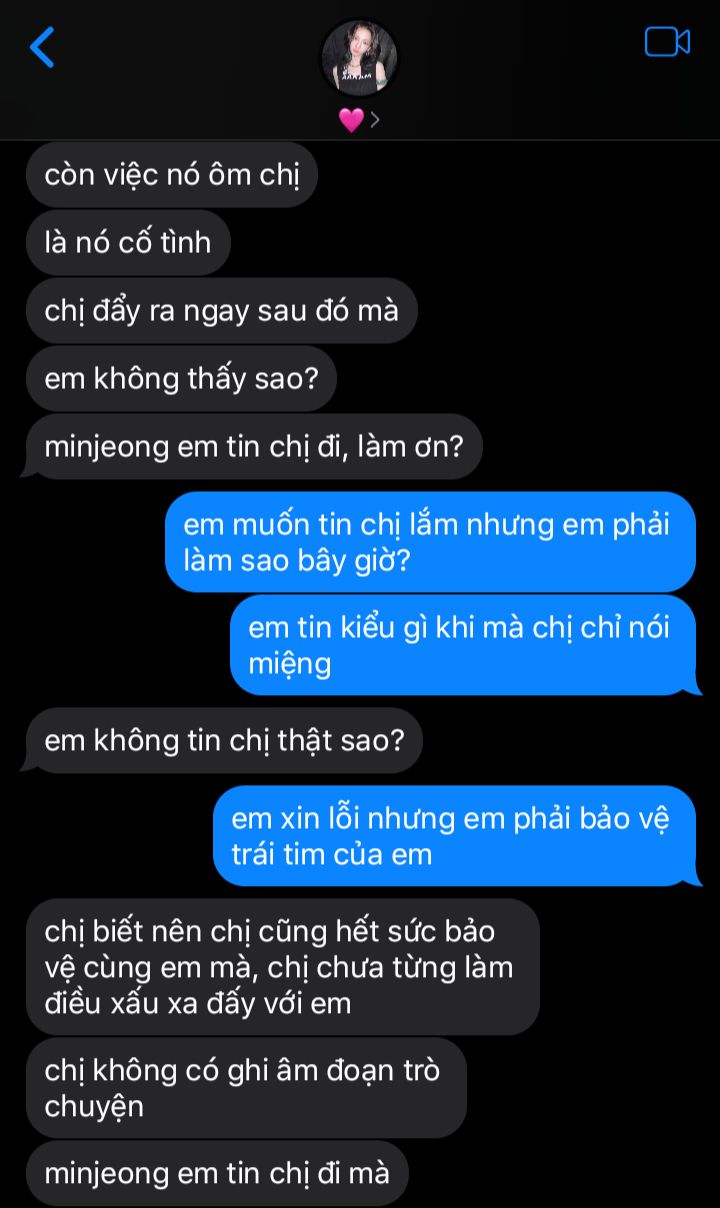Tap bubble "chị đẩy ra ngay sau đó mà"
This screenshot has width=720, height=1208.
coord(222,311)
